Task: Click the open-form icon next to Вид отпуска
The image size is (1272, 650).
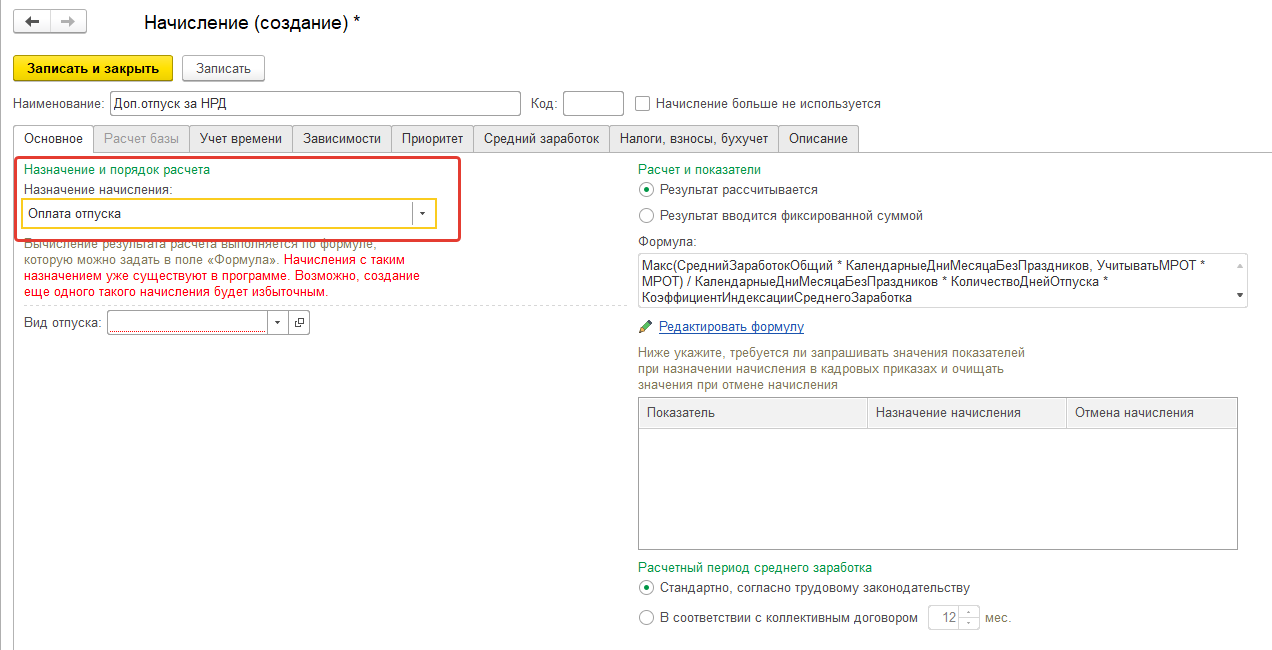Action: (x=299, y=322)
